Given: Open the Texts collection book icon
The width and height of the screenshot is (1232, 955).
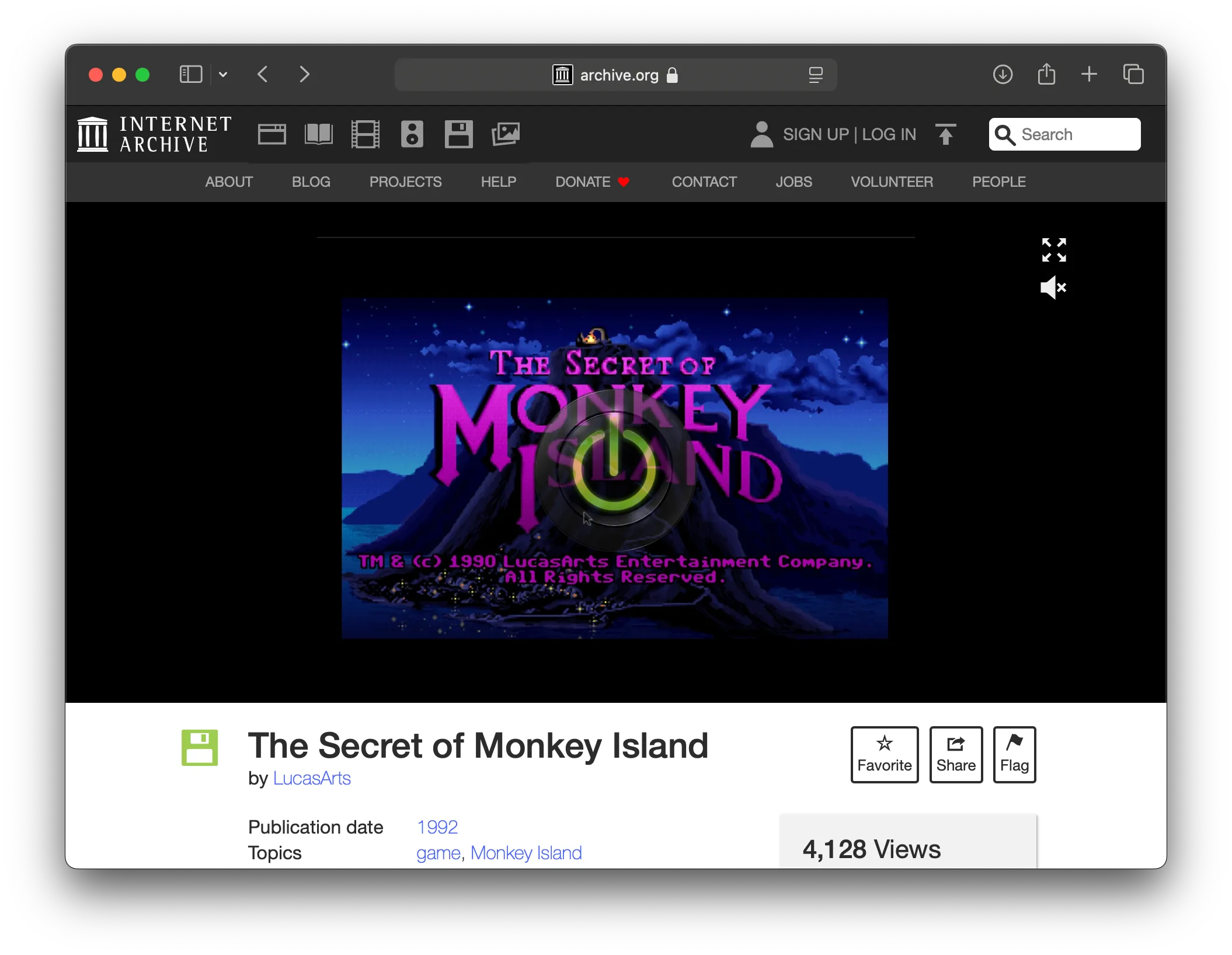Looking at the screenshot, I should [x=318, y=134].
